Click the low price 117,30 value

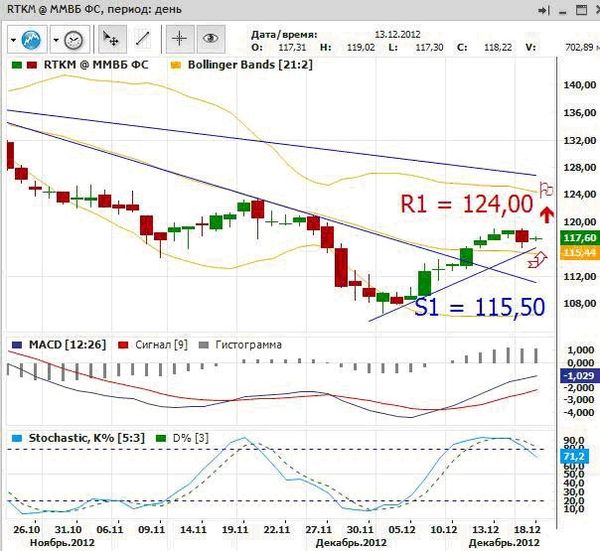[x=429, y=47]
